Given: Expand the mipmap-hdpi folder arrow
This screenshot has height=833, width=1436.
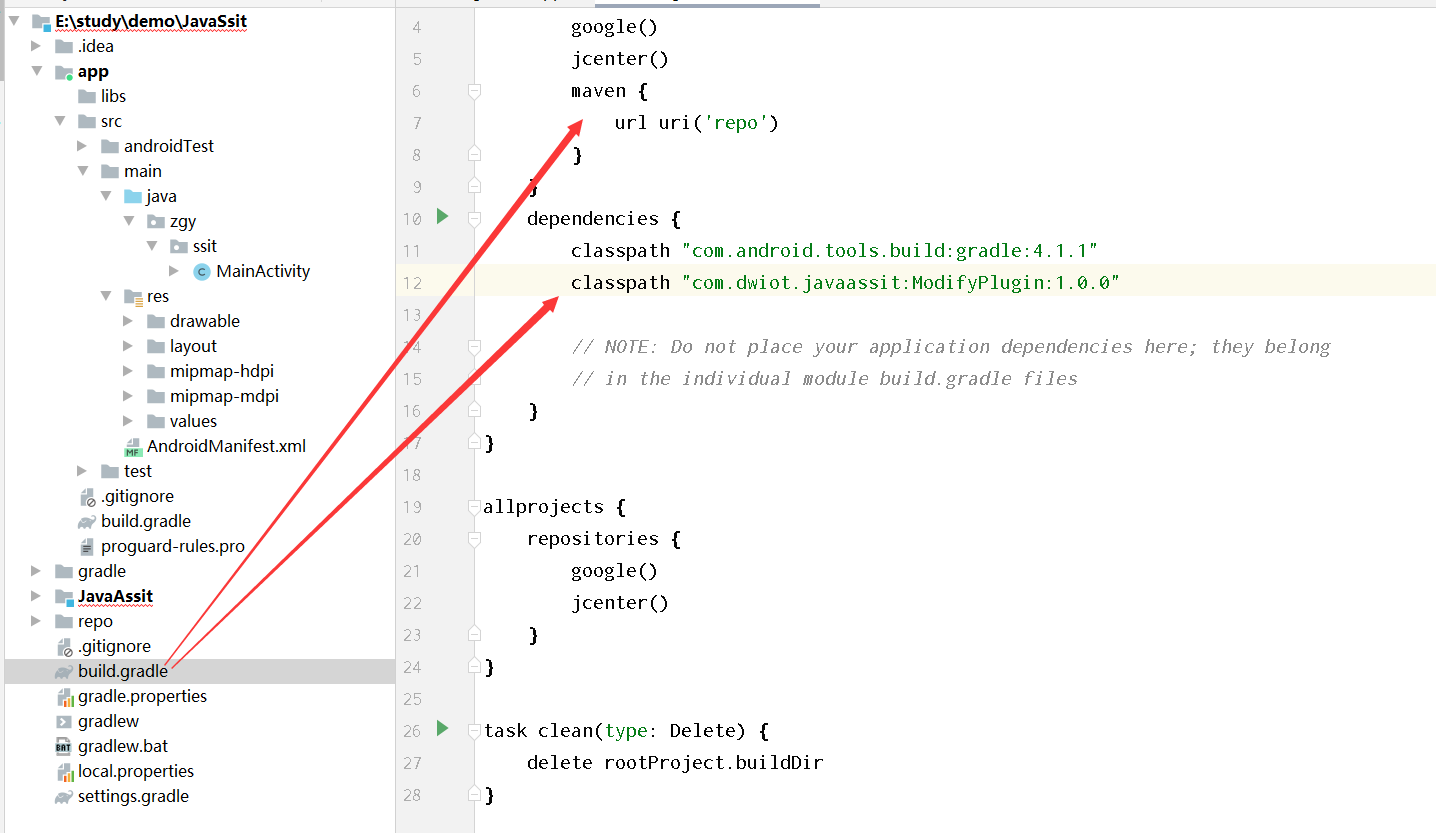Looking at the screenshot, I should (x=129, y=371).
